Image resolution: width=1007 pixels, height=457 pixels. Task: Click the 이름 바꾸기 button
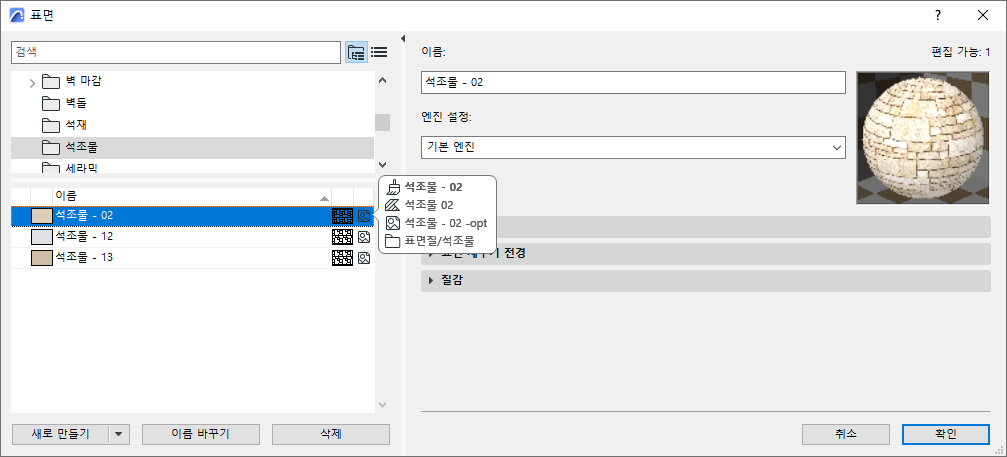200,435
